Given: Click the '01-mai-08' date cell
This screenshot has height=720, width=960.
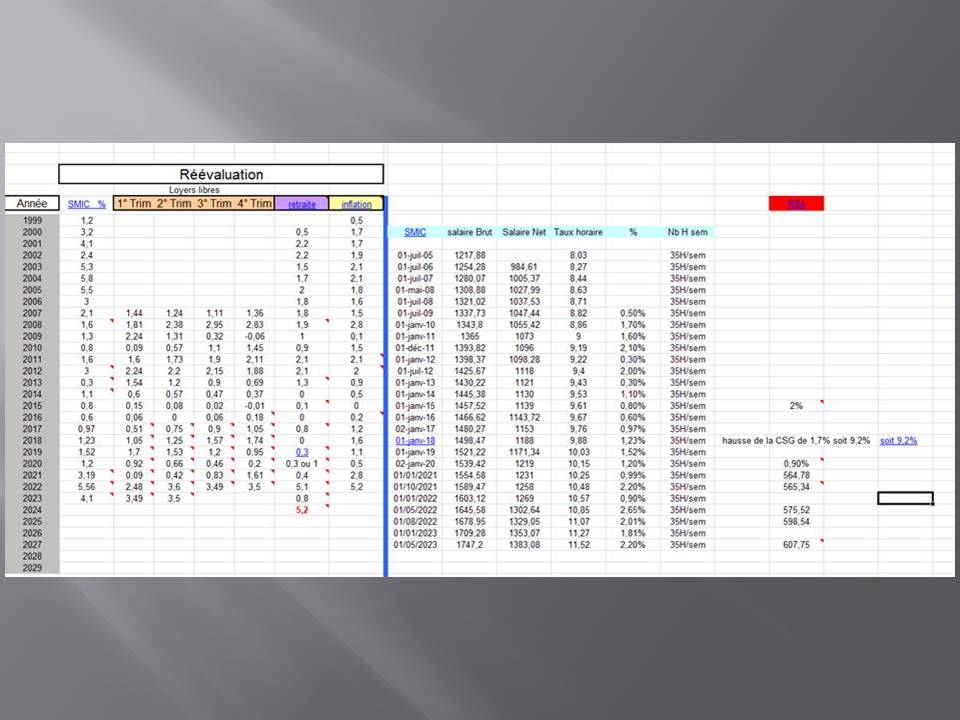Looking at the screenshot, I should pos(415,290).
